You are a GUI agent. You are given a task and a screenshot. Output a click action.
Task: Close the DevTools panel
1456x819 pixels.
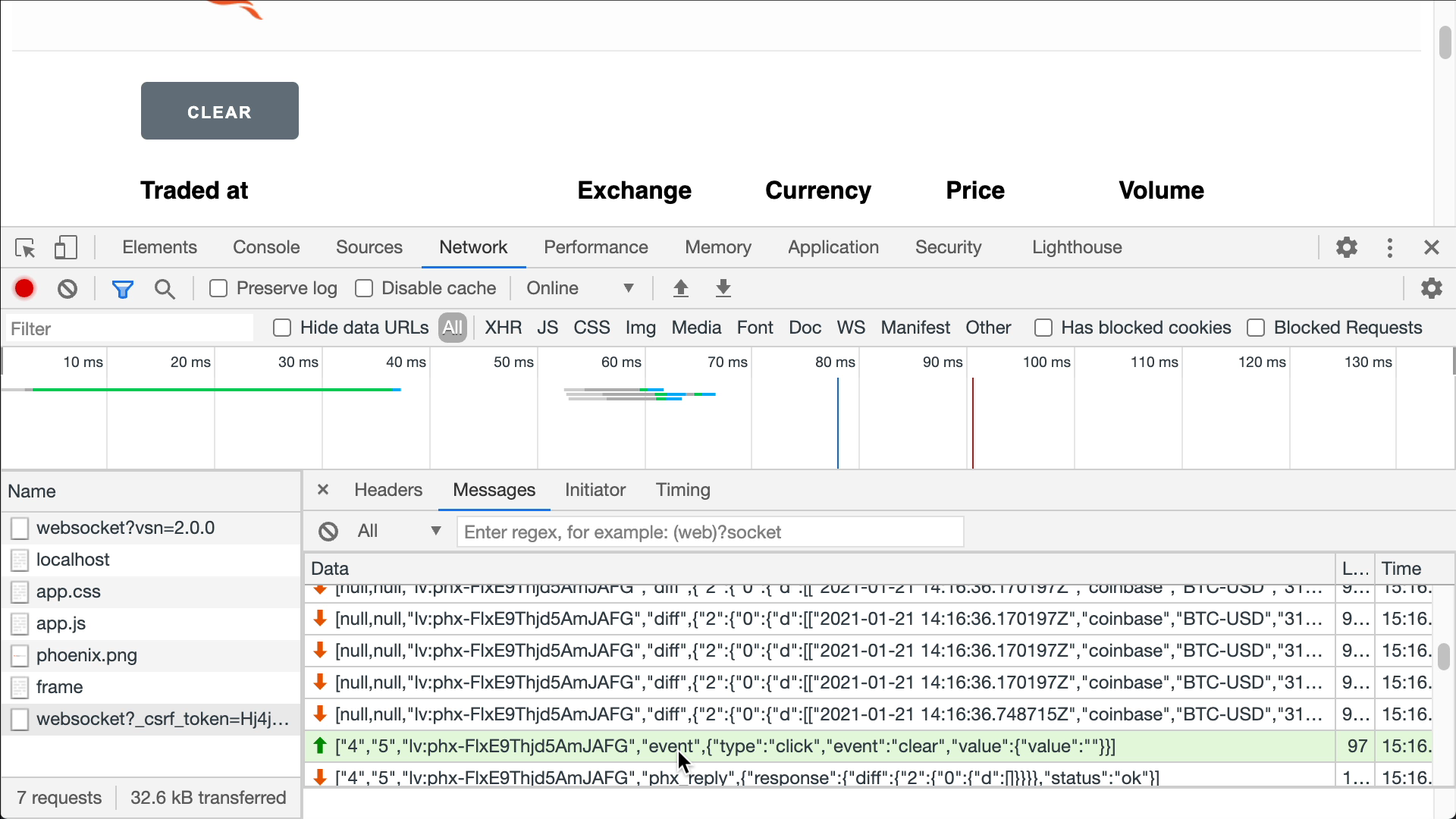click(x=1431, y=247)
